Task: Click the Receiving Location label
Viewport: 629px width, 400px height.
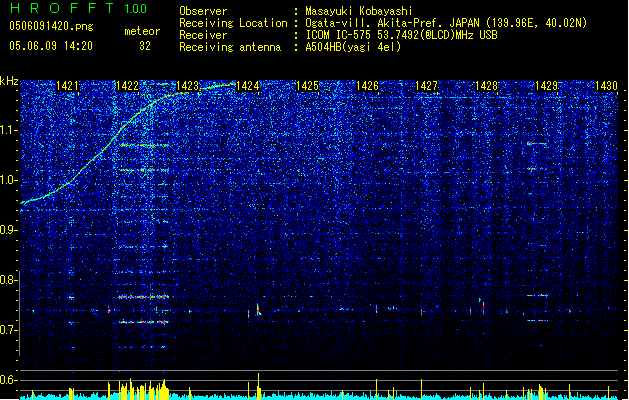Action: coord(233,23)
